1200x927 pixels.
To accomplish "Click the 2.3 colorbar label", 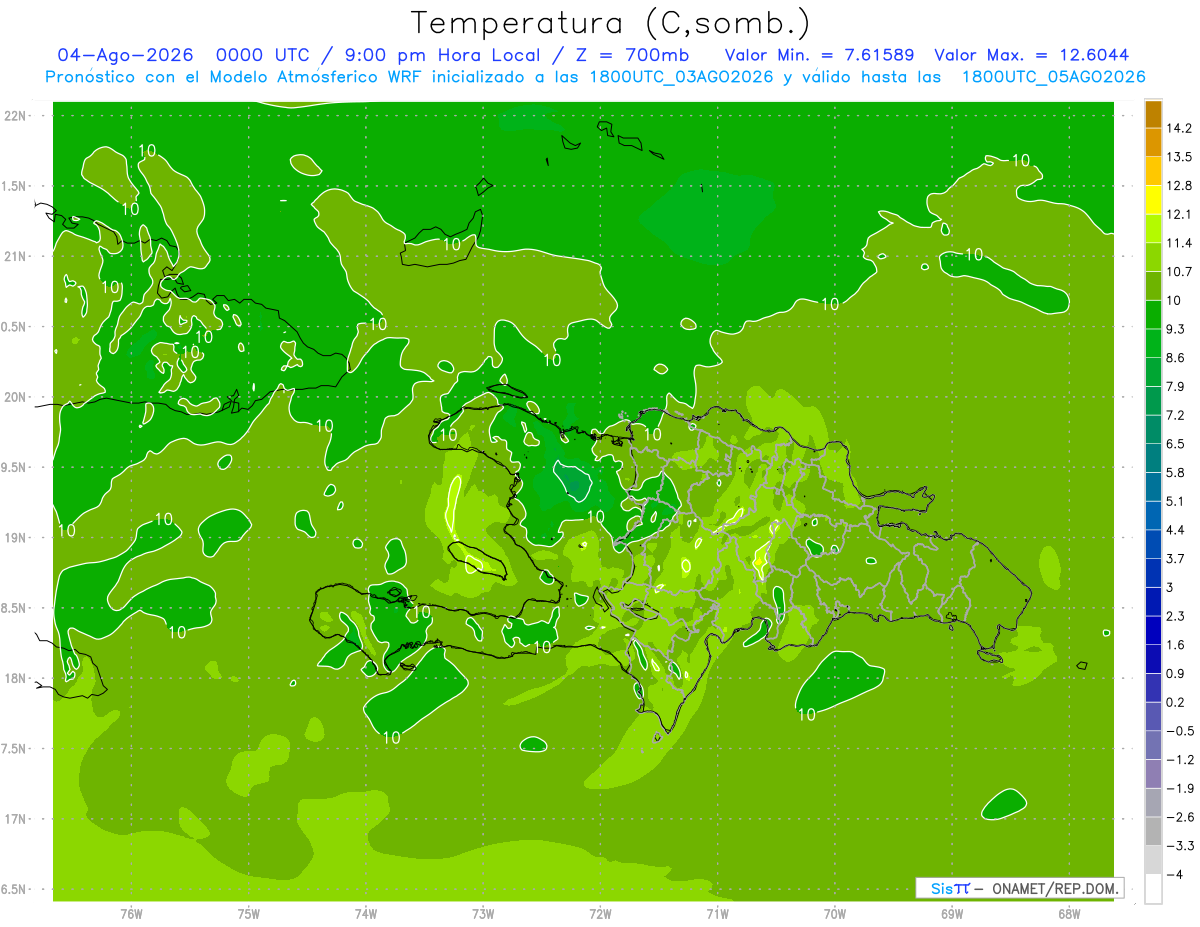I will point(1177,616).
